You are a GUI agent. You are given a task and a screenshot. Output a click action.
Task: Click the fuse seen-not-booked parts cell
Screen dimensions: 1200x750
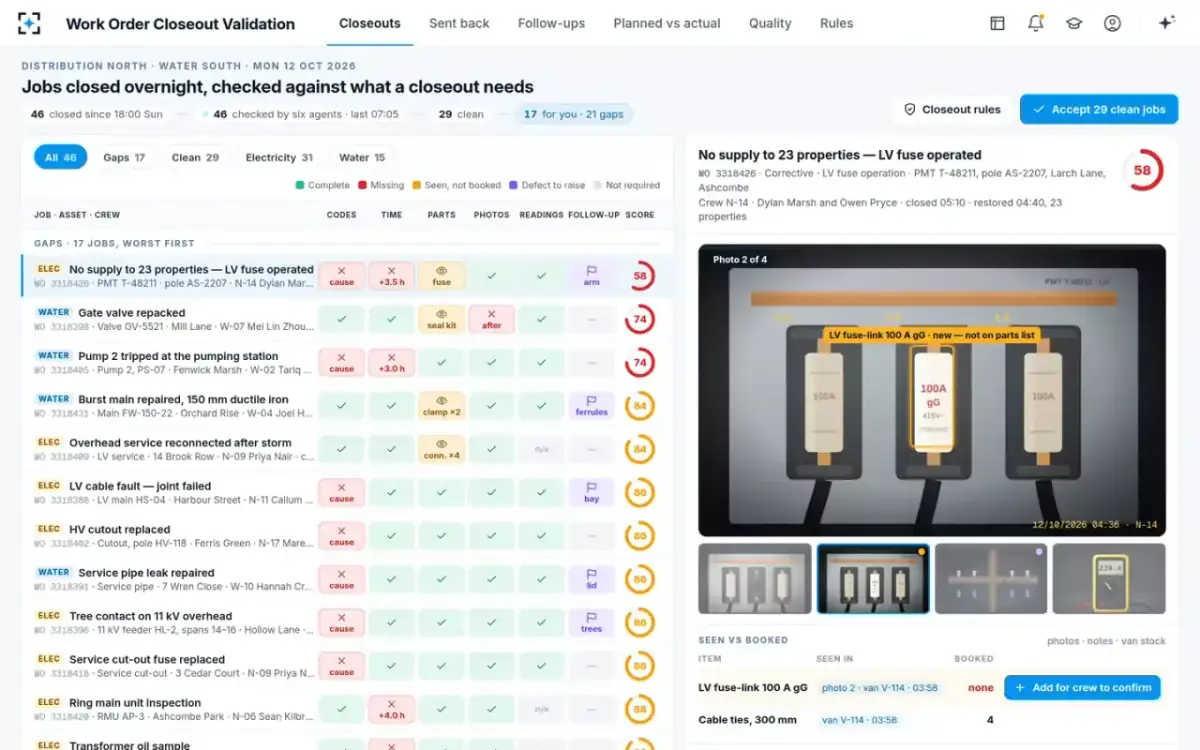pos(441,276)
